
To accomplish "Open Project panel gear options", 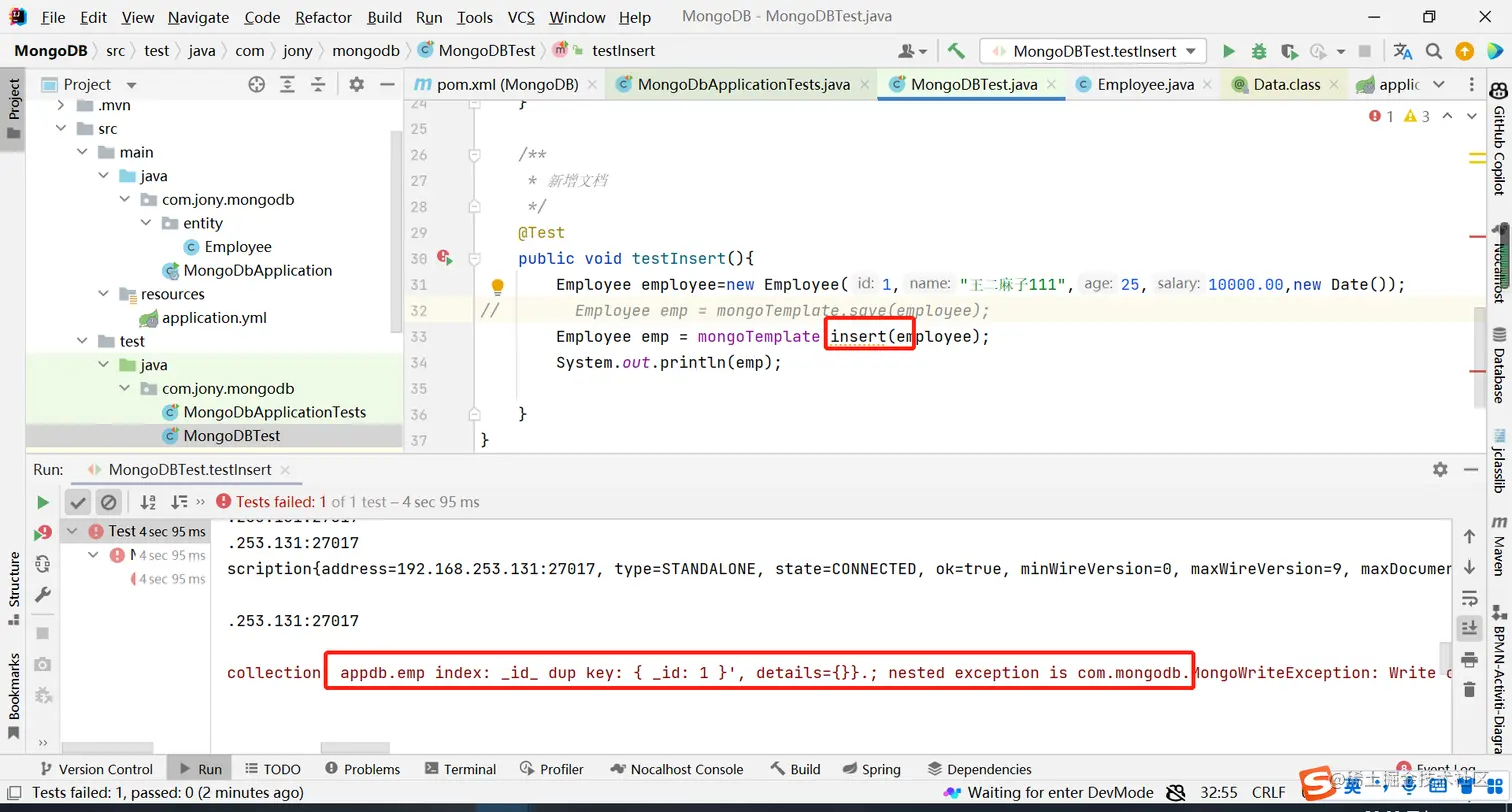I will pyautogui.click(x=357, y=85).
